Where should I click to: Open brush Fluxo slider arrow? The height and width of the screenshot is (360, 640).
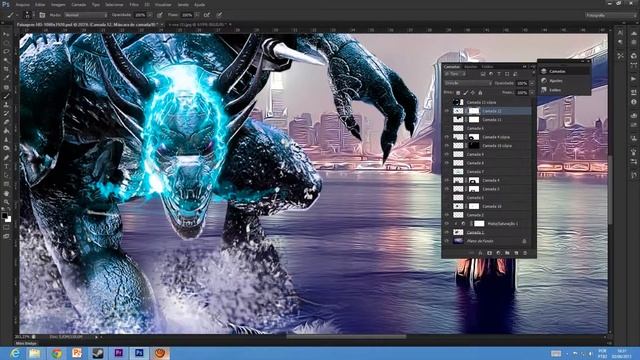tap(197, 15)
